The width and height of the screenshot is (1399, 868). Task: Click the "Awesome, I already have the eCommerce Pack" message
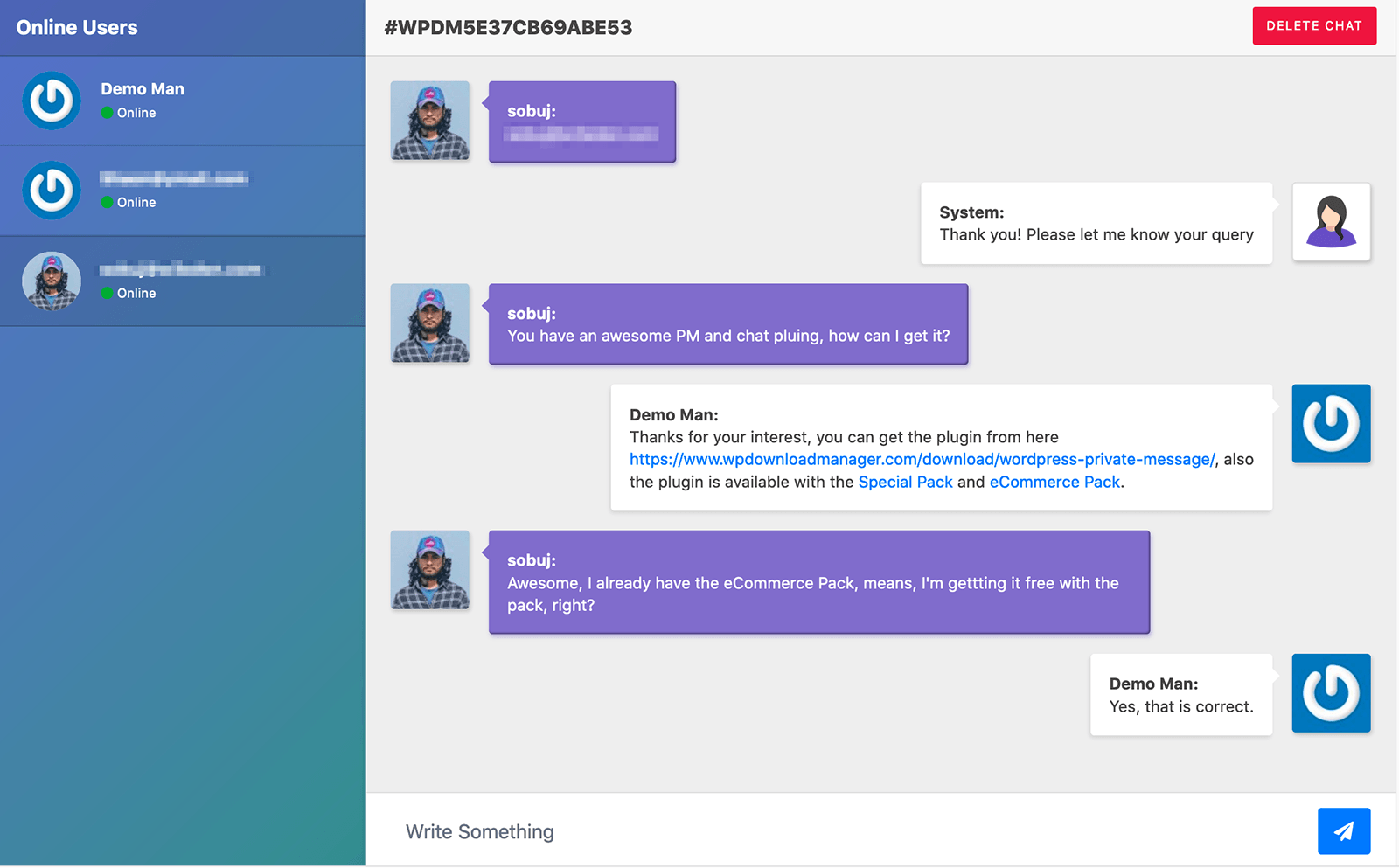point(819,582)
